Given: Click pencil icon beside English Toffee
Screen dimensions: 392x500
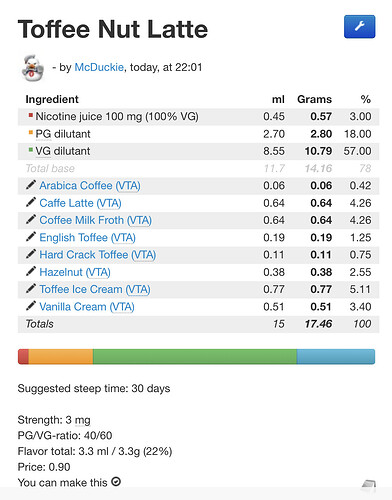Looking at the screenshot, I should pyautogui.click(x=31, y=237).
